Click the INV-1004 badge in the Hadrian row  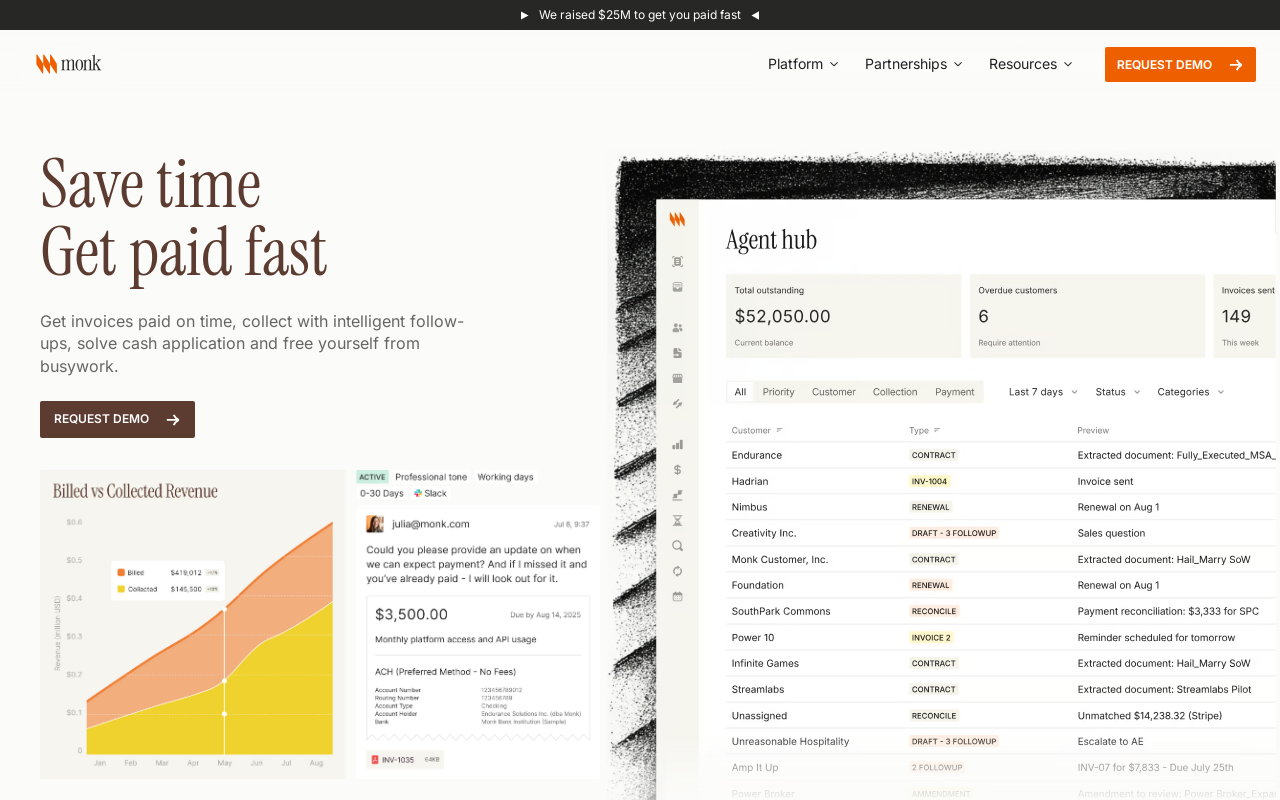click(x=929, y=481)
